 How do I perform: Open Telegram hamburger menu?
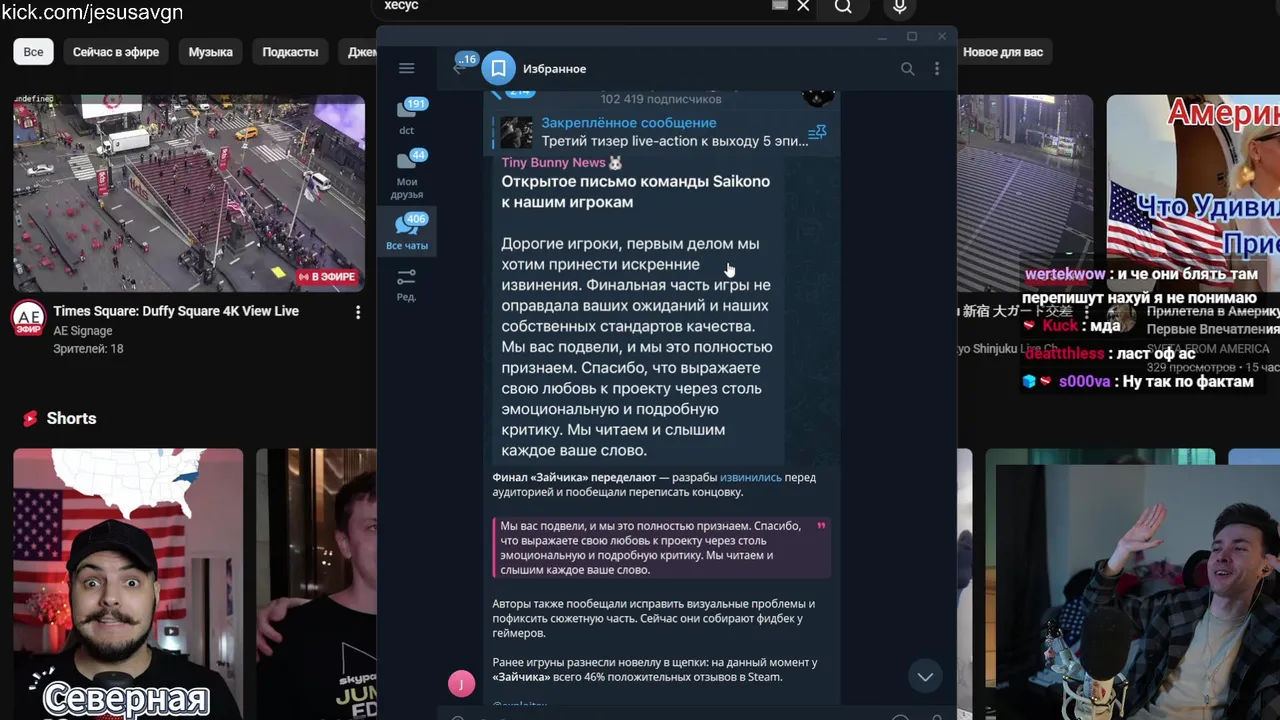tap(406, 68)
